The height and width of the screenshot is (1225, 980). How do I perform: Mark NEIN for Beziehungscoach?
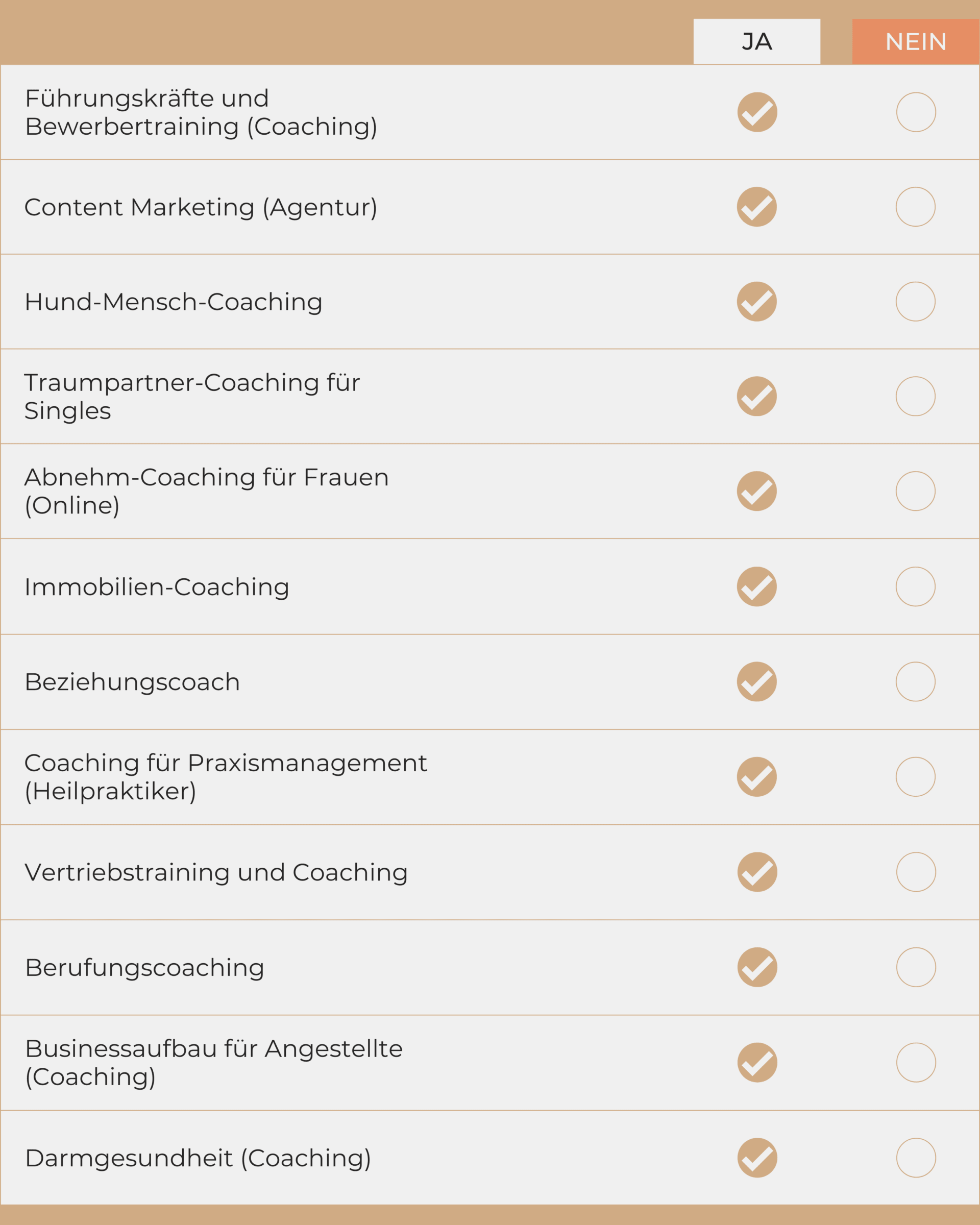[x=915, y=681]
